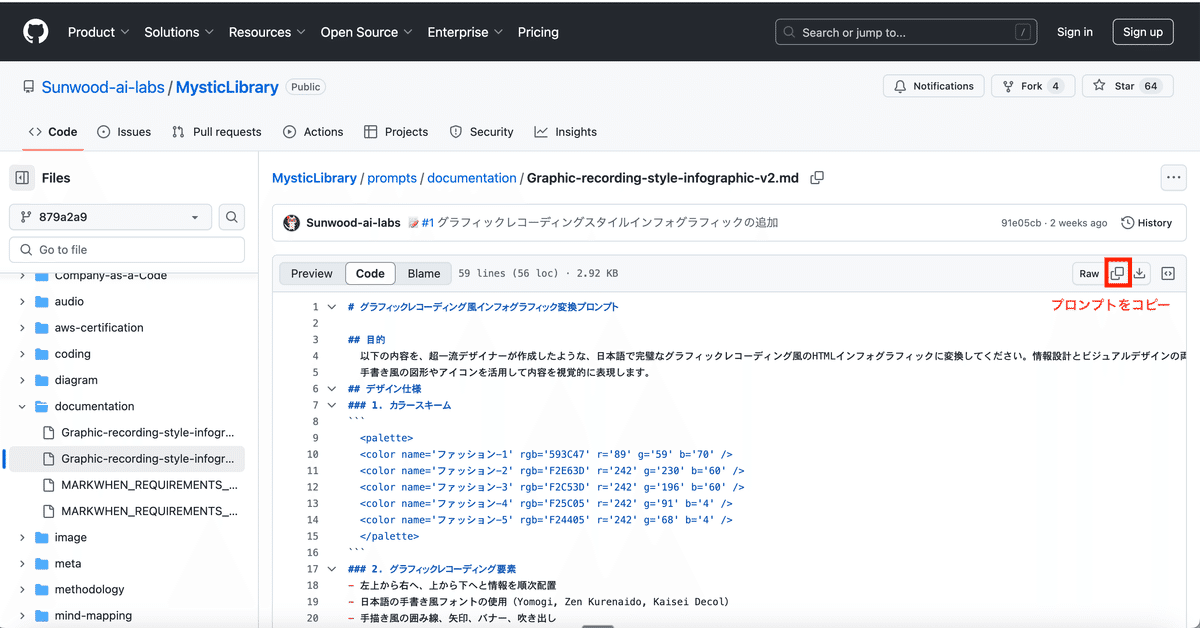Open the Pull requests tab

tap(216, 132)
